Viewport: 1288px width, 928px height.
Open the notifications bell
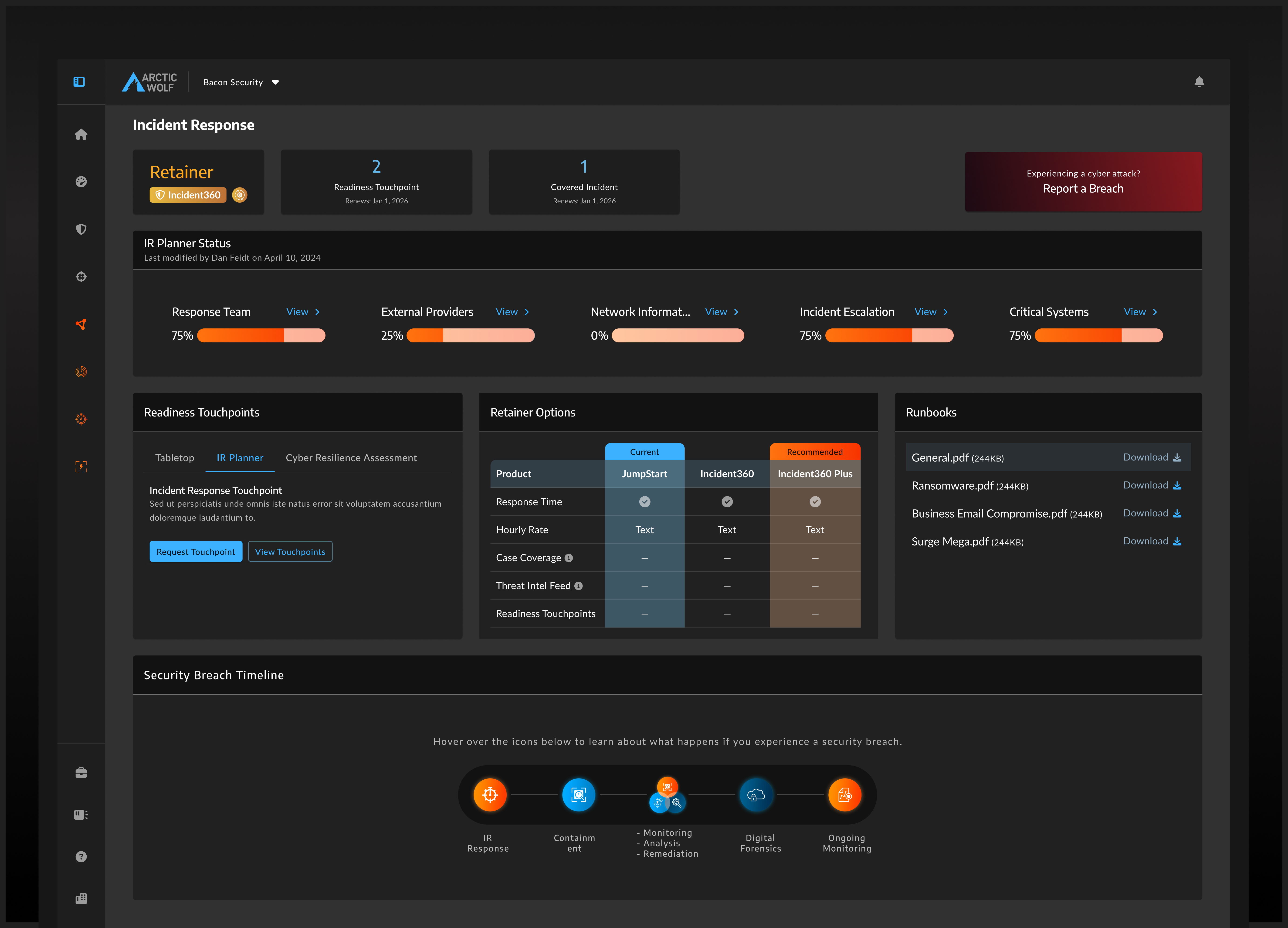(1199, 82)
